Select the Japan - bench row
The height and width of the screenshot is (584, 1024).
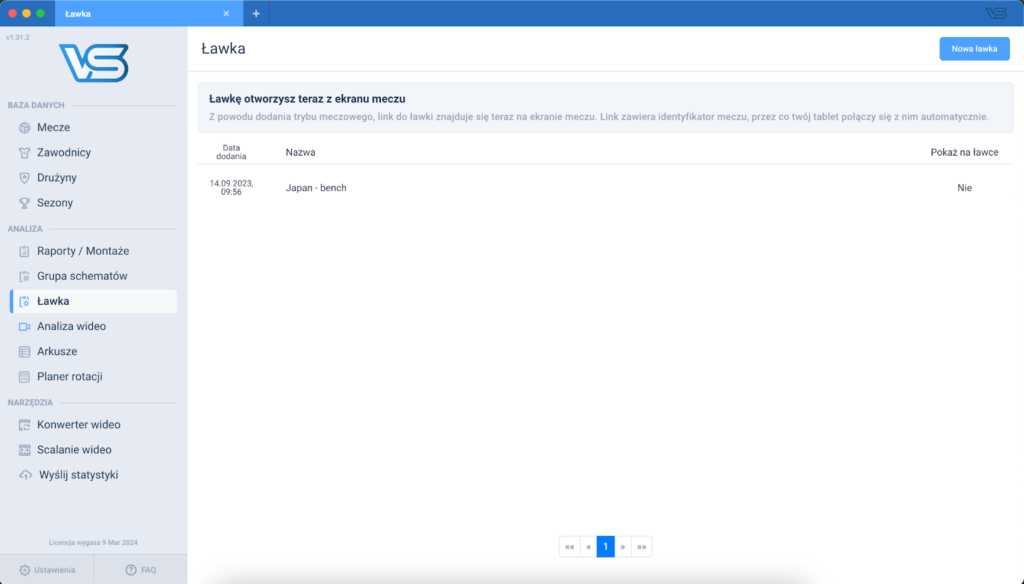pyautogui.click(x=316, y=188)
